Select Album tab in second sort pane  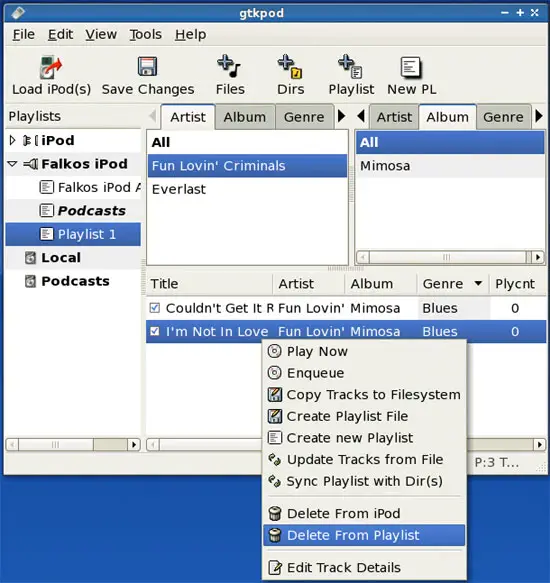pos(447,117)
